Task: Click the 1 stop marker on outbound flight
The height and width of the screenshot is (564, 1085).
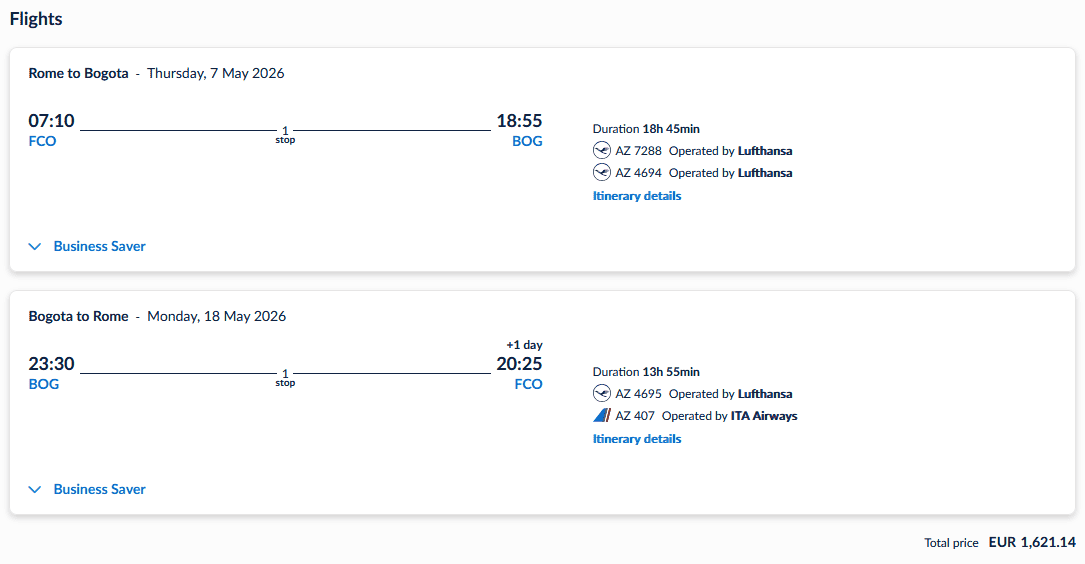Action: coord(285,134)
